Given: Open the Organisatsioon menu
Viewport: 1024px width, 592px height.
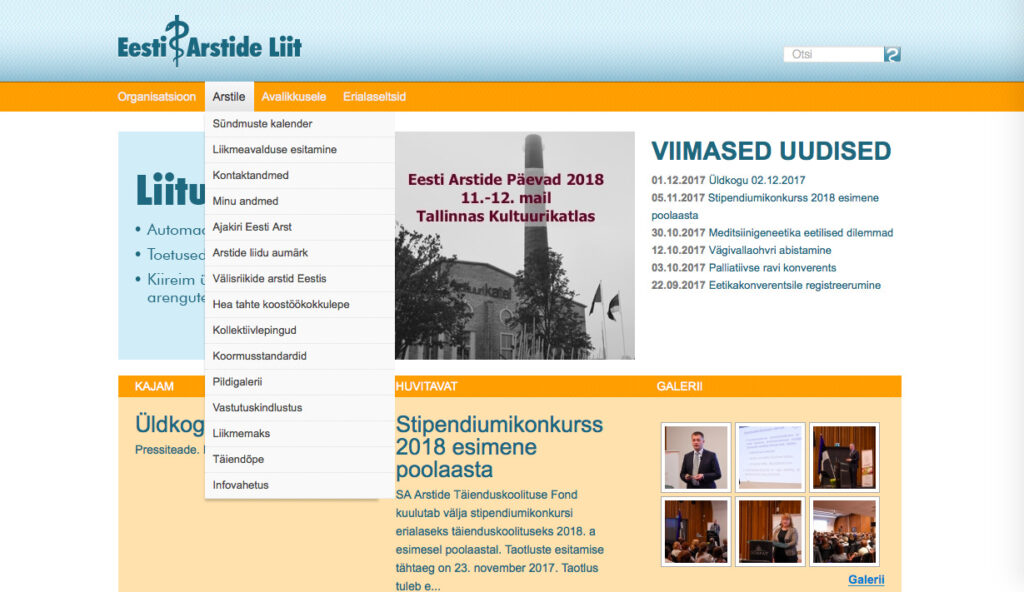Looking at the screenshot, I should [157, 97].
